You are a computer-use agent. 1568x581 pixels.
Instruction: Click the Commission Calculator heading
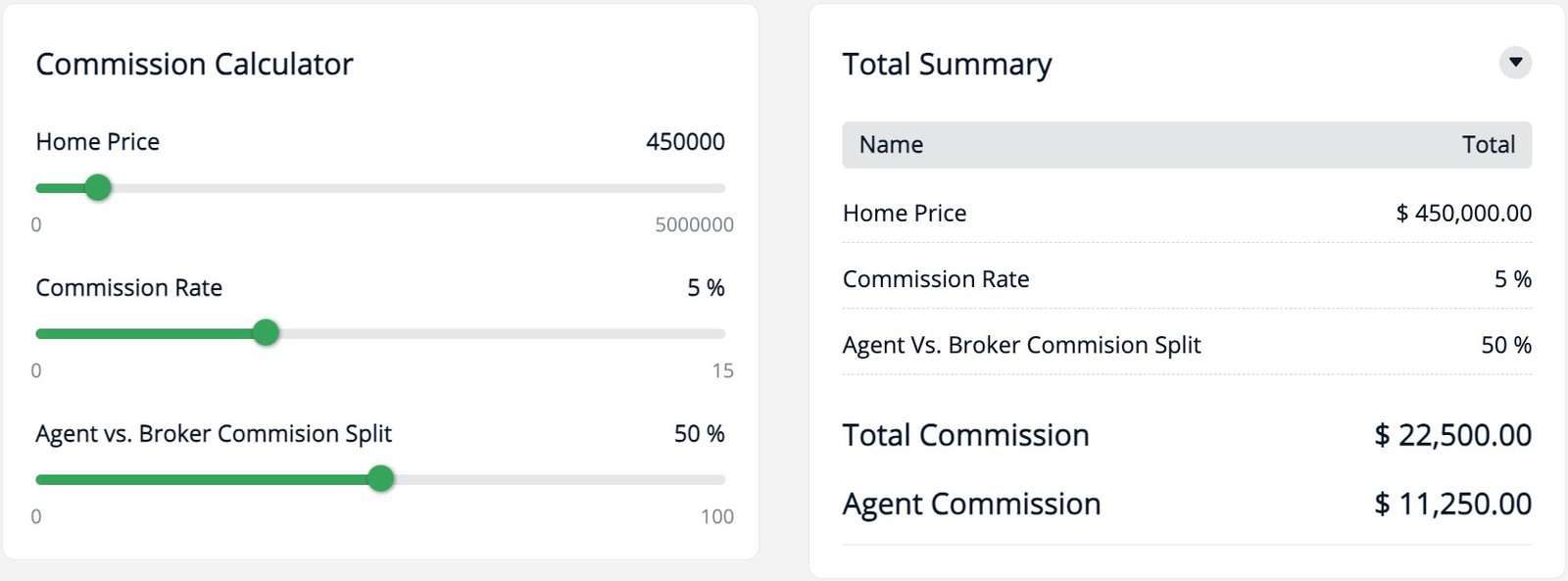coord(194,65)
